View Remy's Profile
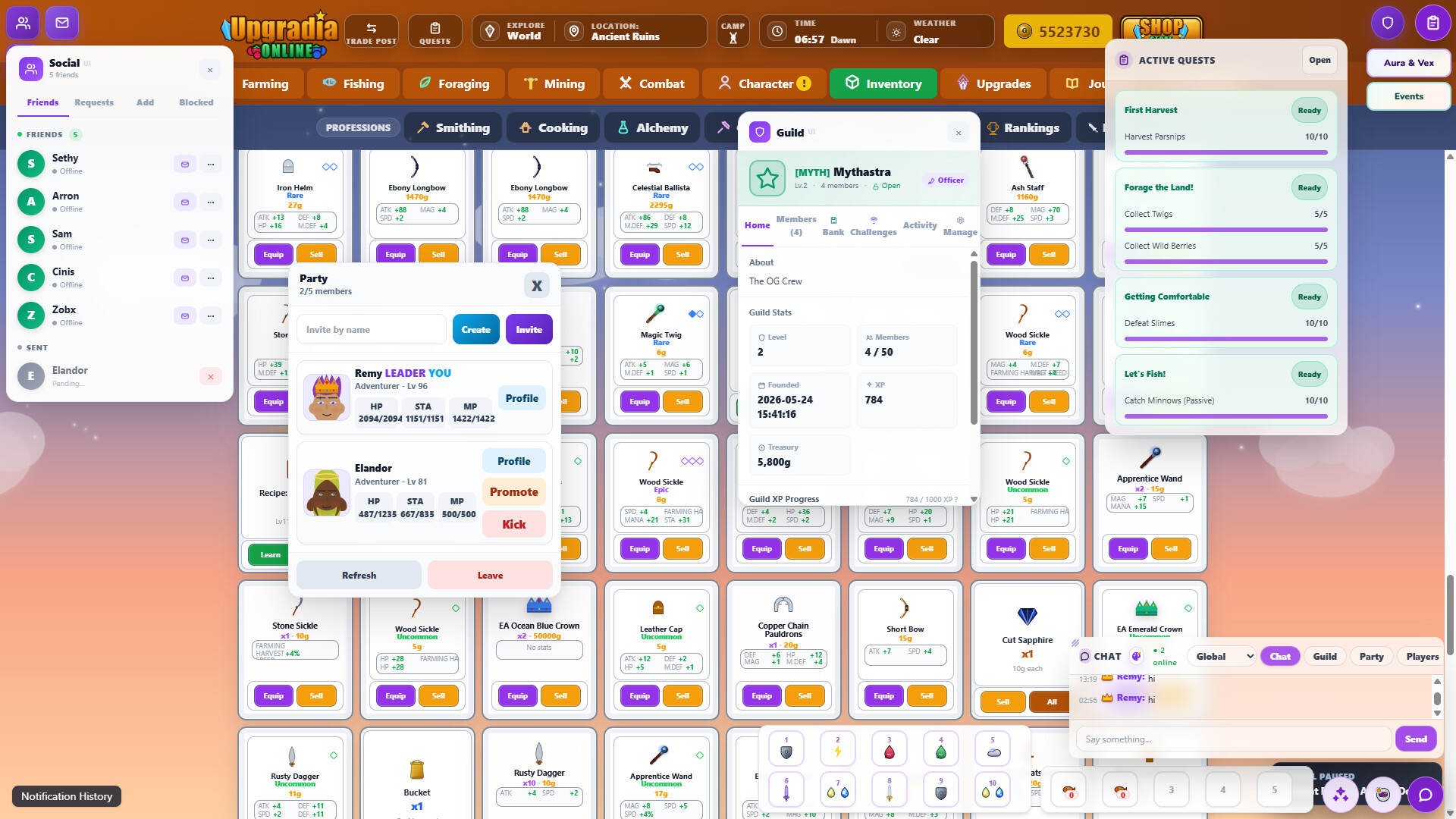 coord(522,398)
